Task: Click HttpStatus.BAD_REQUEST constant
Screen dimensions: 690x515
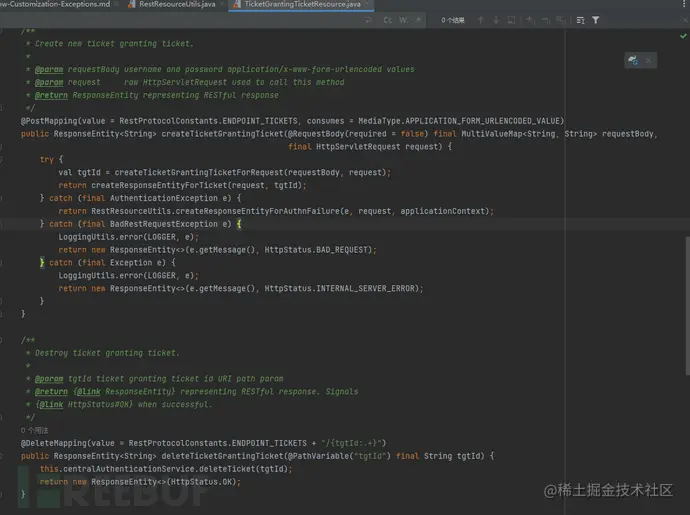Action: 316,250
